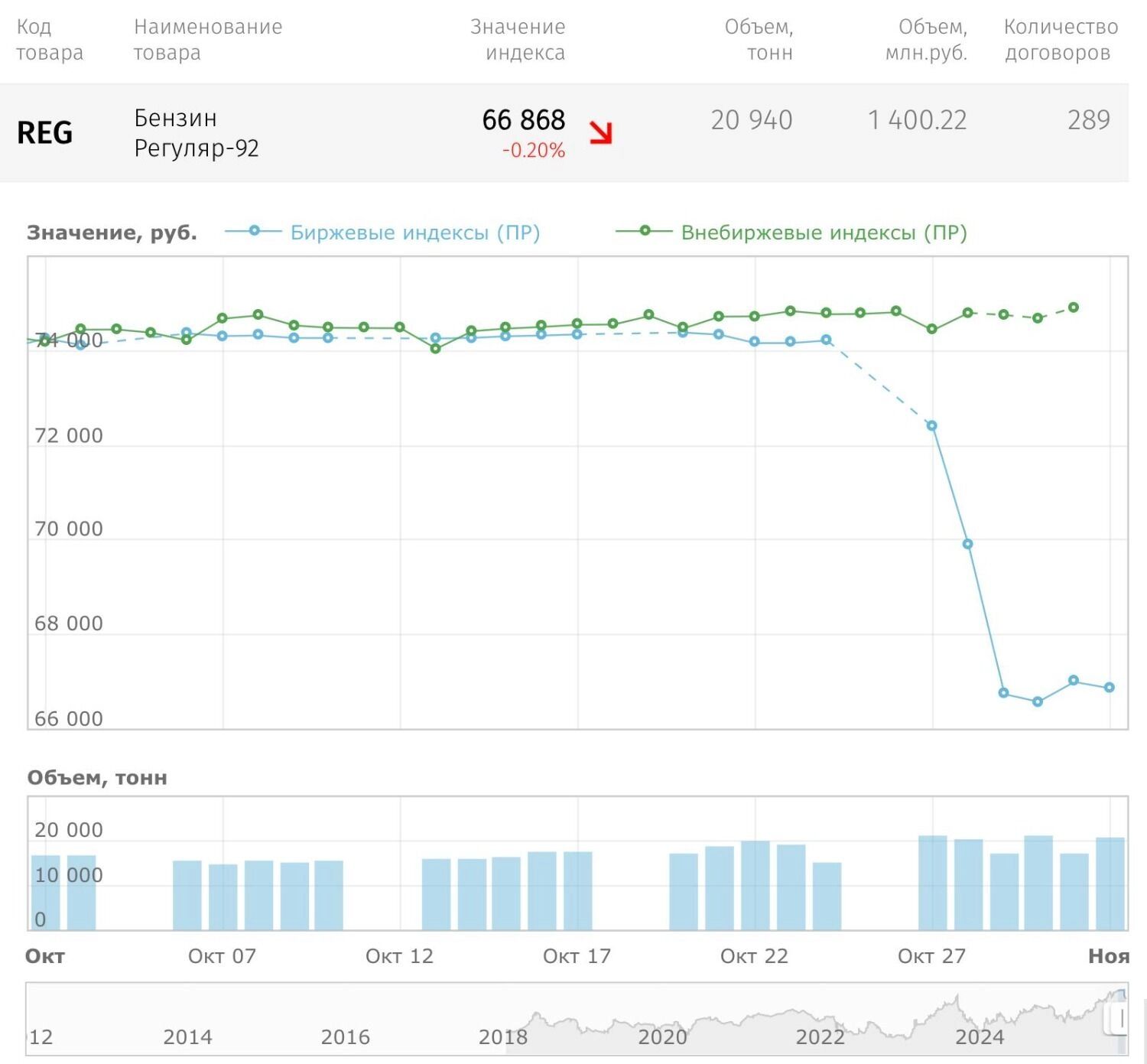Click the last blue data point at chart's right edge

click(x=1110, y=688)
